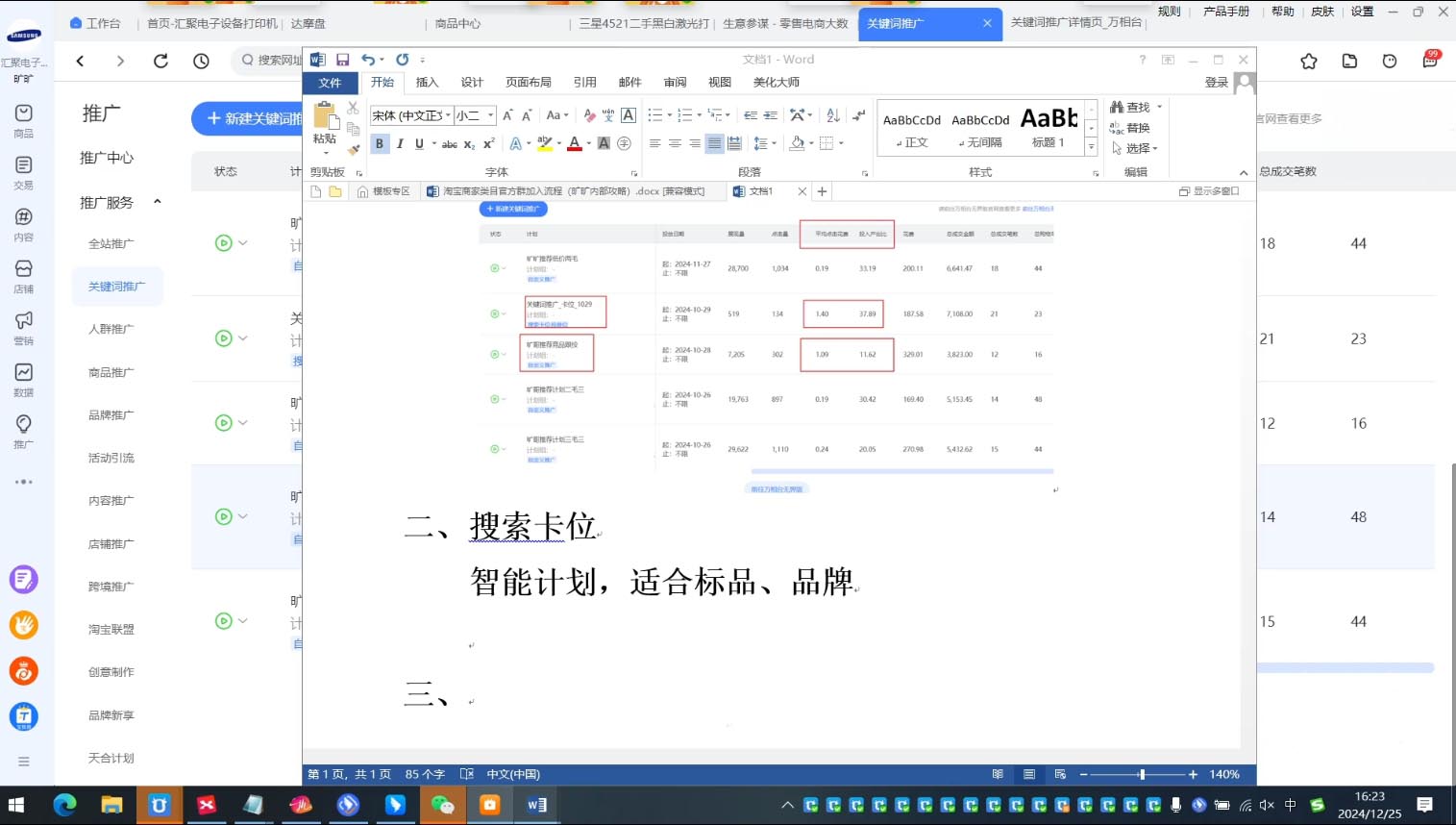
Task: Expand the styles gallery
Action: coord(1091,147)
